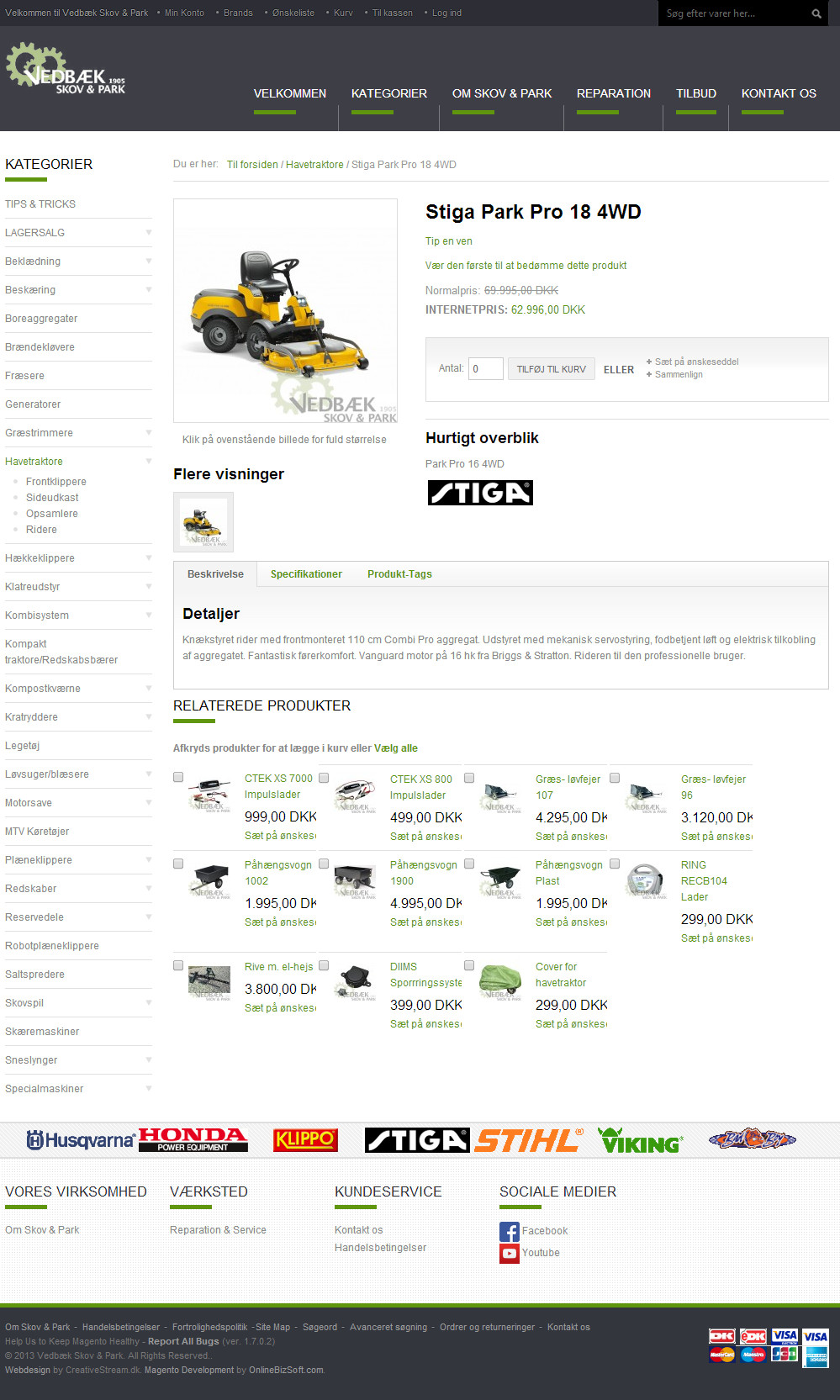Click the Tip en ven link
This screenshot has height=1400, width=840.
pyautogui.click(x=449, y=241)
